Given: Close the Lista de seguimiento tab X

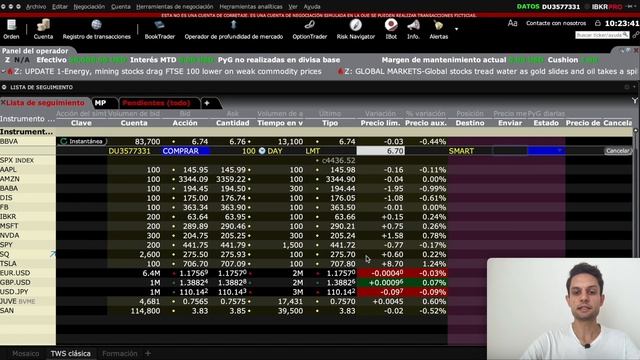Looking at the screenshot, I should [x=3, y=102].
